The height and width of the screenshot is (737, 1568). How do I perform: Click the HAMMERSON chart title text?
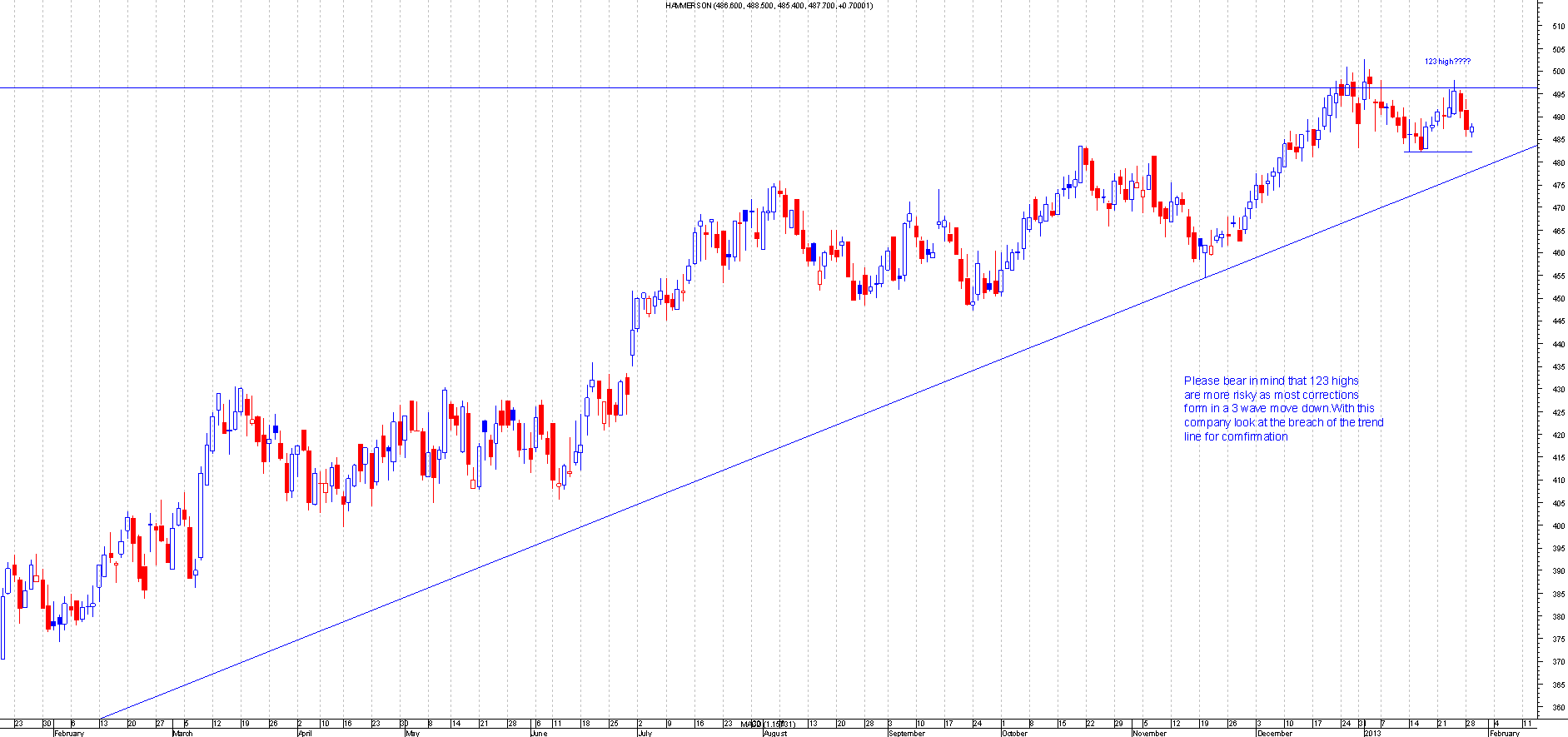pyautogui.click(x=769, y=6)
